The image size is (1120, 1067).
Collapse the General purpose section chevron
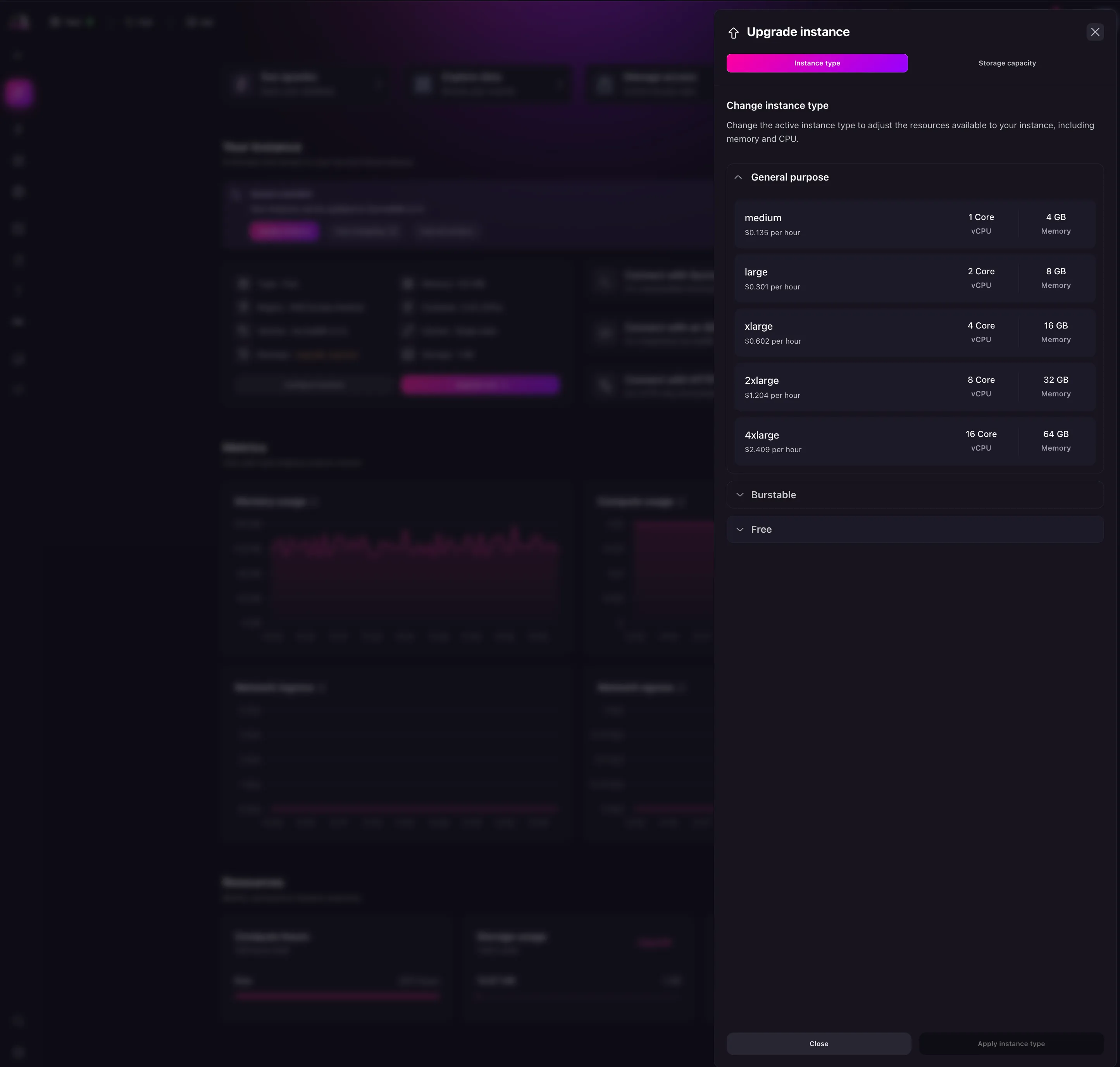pyautogui.click(x=738, y=177)
